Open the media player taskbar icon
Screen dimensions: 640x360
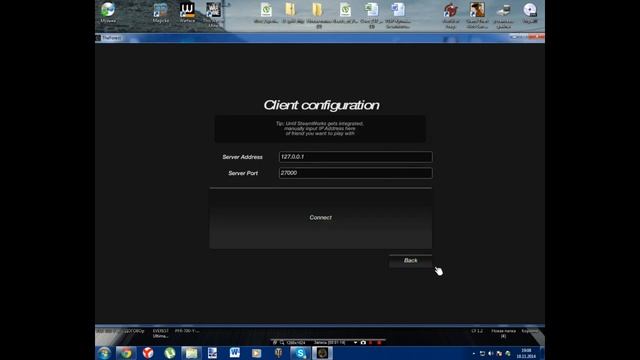point(256,353)
